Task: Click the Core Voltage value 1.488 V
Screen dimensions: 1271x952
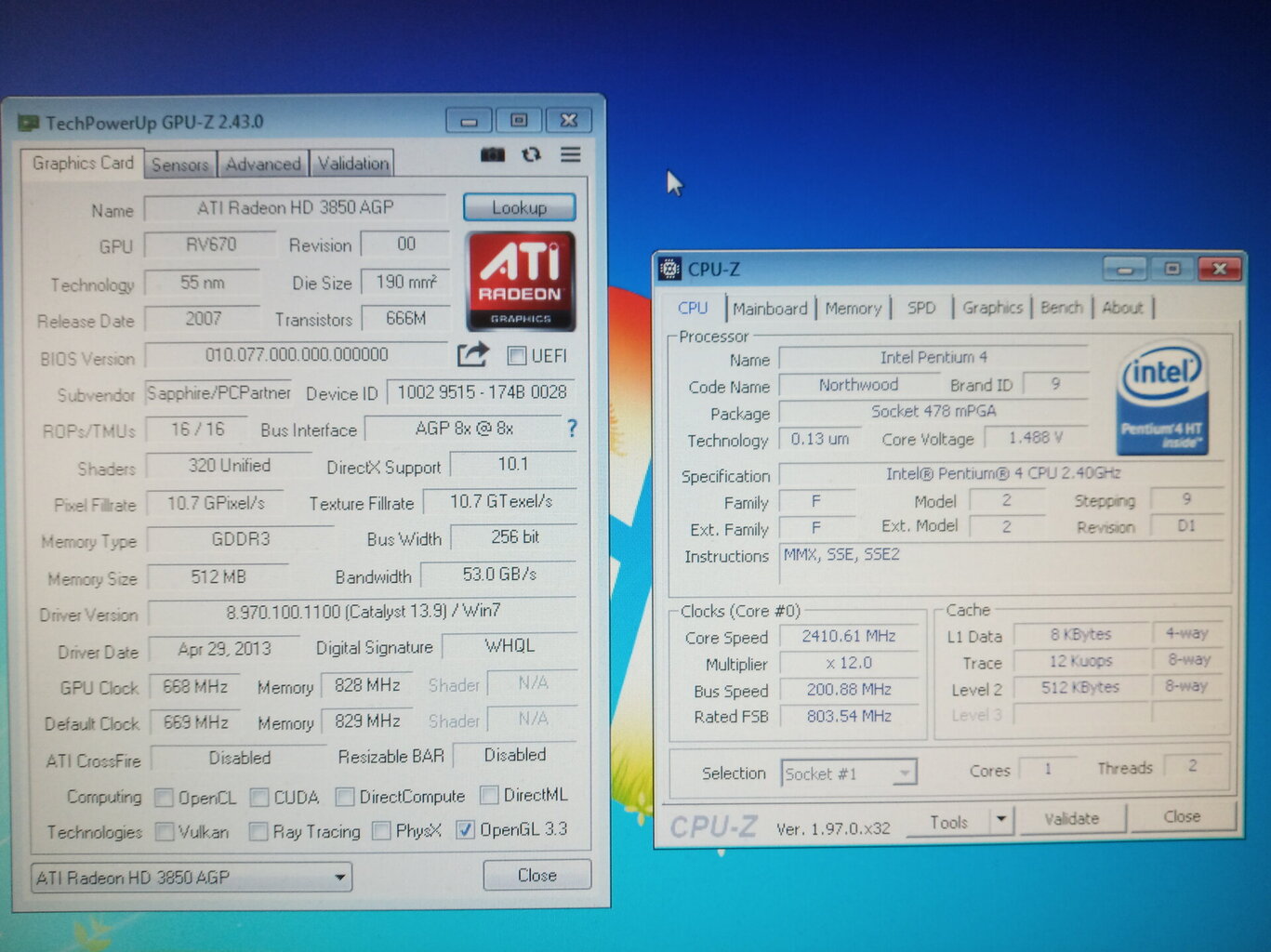Action: 1036,437
